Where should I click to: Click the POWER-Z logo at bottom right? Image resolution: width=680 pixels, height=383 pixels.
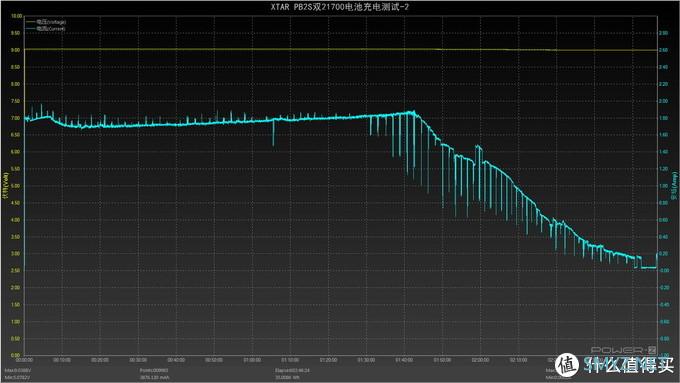click(624, 350)
